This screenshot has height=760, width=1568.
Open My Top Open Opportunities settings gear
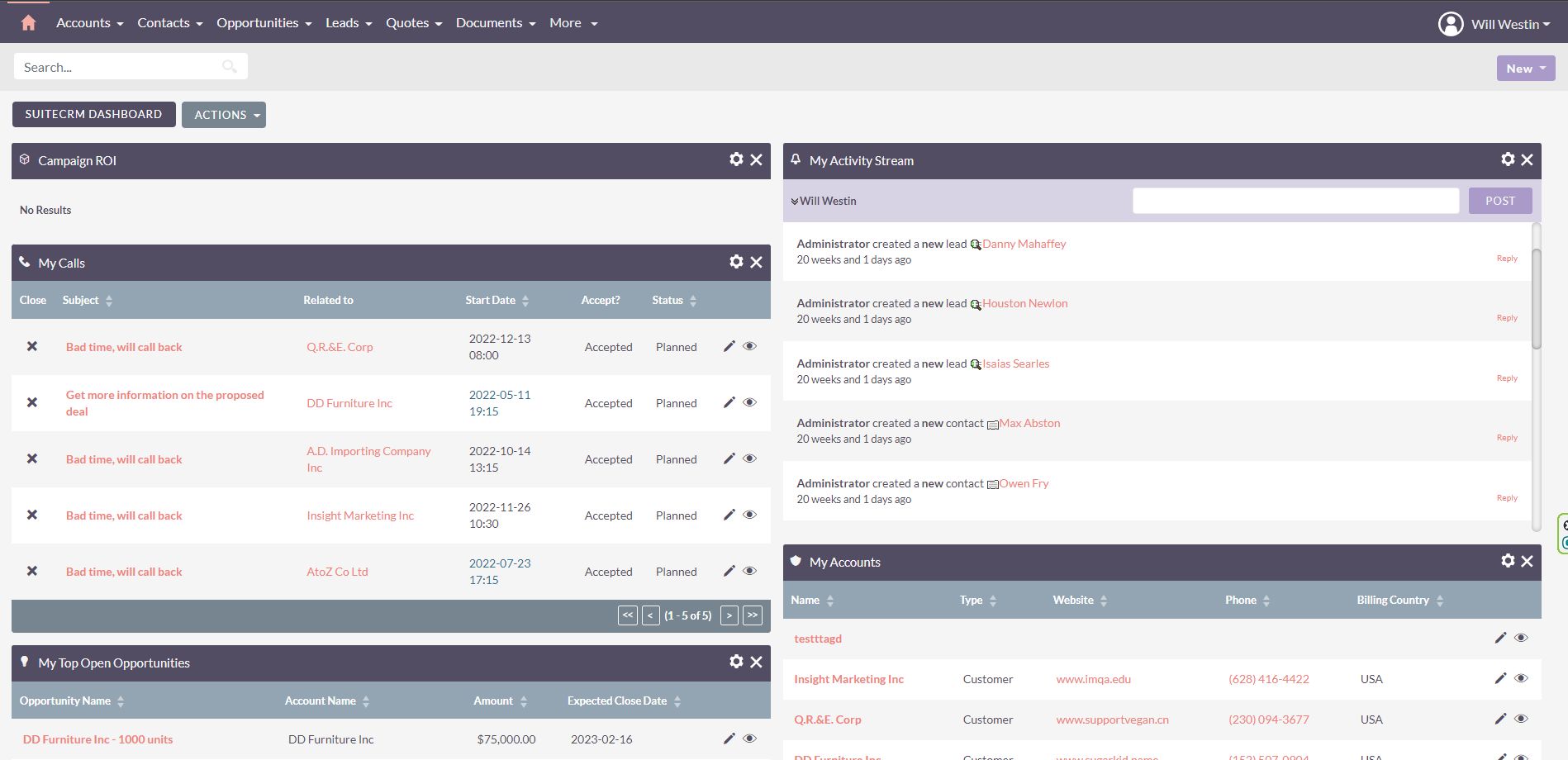[736, 662]
